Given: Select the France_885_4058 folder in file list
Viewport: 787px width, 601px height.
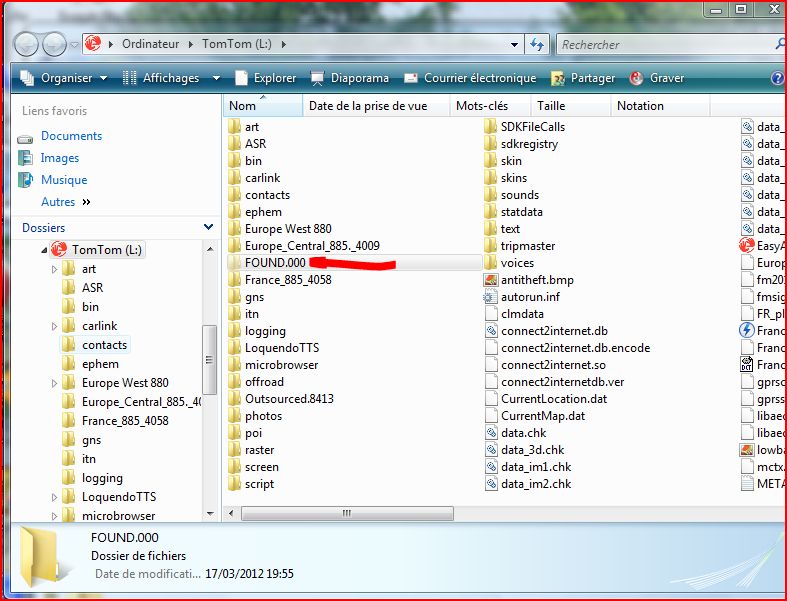Looking at the screenshot, I should (x=288, y=280).
